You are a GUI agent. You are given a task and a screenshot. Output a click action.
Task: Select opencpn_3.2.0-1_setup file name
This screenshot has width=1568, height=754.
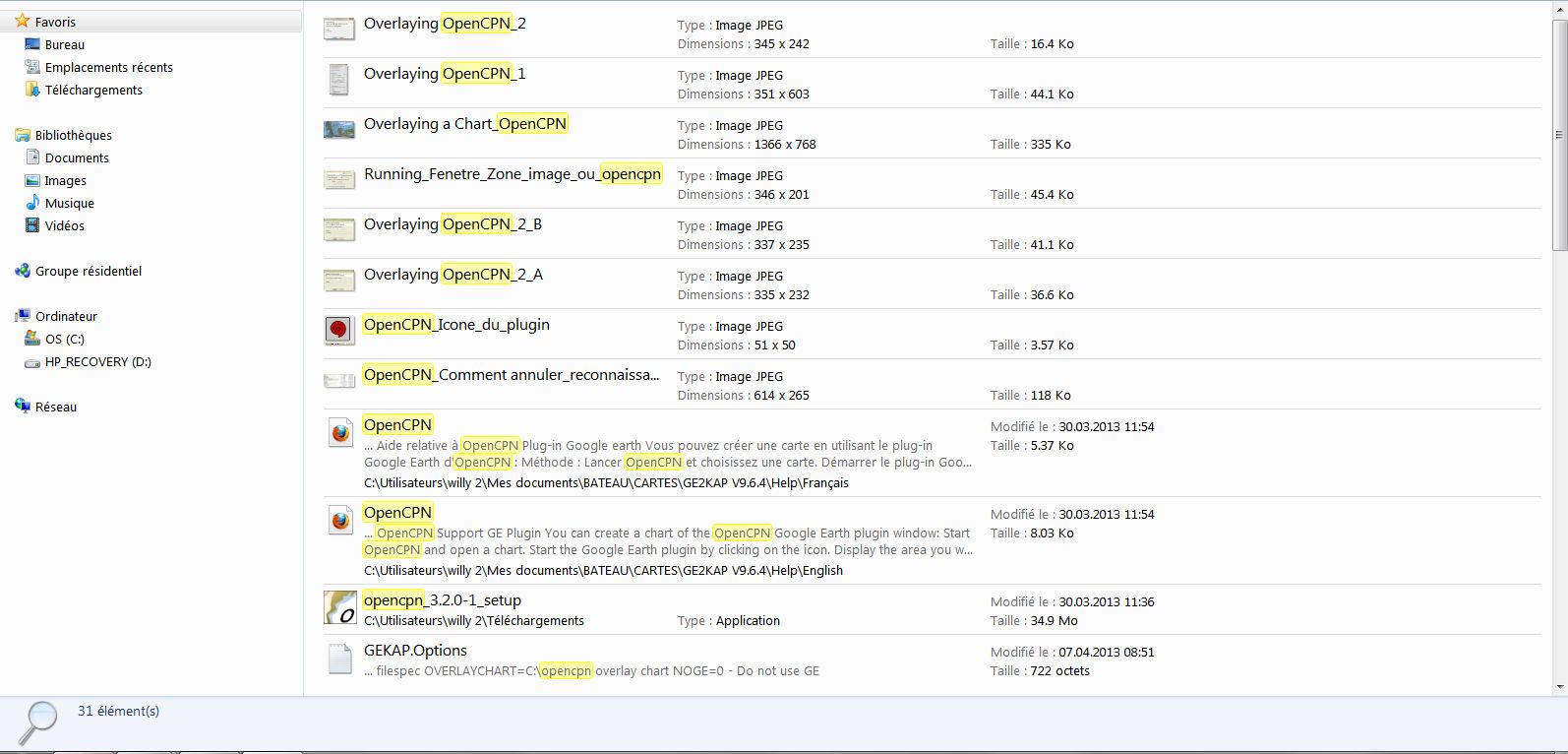pos(443,600)
